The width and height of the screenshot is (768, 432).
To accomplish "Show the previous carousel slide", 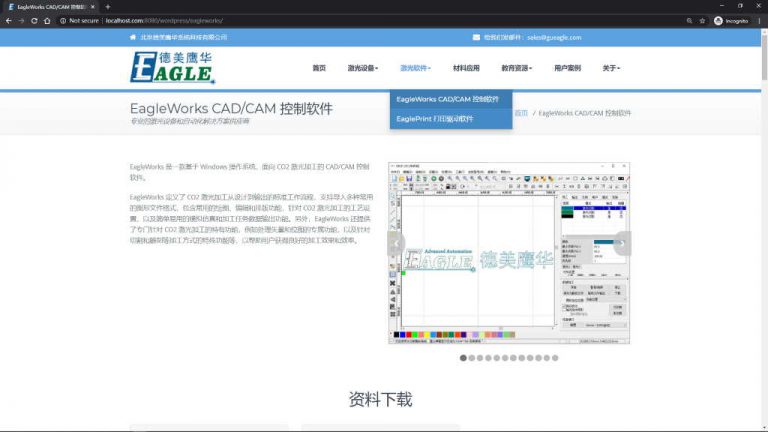I will (x=396, y=243).
